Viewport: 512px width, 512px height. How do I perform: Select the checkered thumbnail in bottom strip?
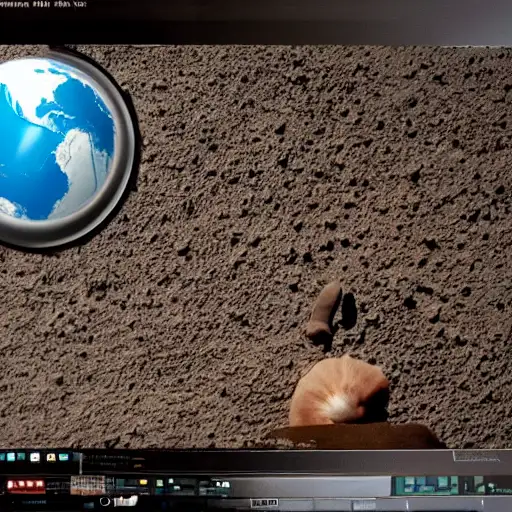[x=88, y=485]
